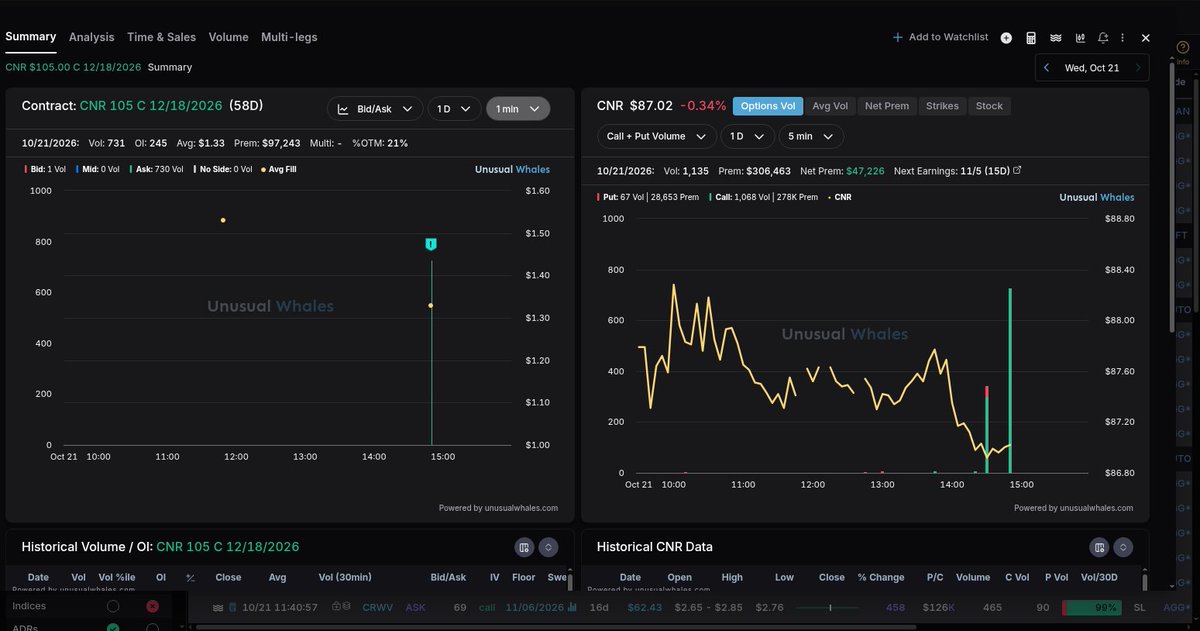Click the line chart icon in the Bid/Ask selector
Screen dimensions: 1200x631
pyautogui.click(x=343, y=109)
